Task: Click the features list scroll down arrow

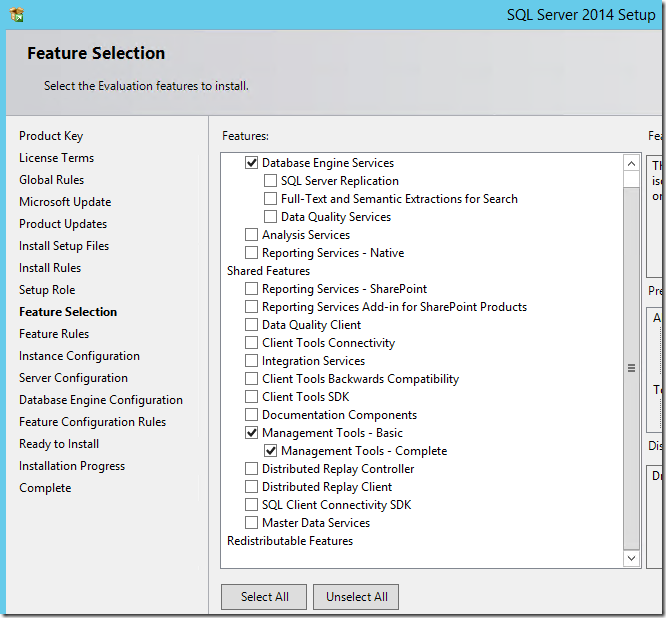Action: coord(632,558)
